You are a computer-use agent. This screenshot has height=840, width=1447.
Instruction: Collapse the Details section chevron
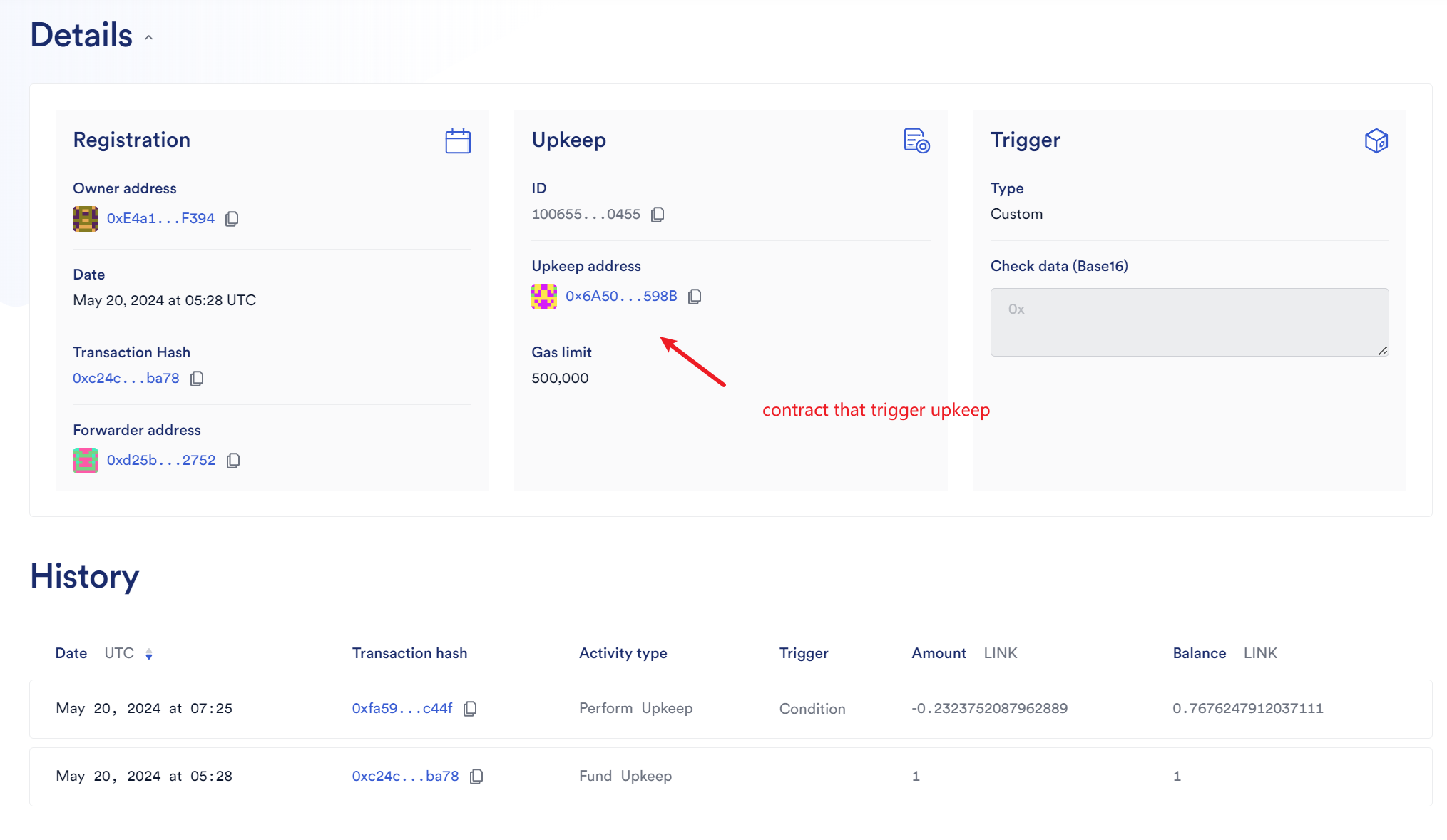point(148,38)
